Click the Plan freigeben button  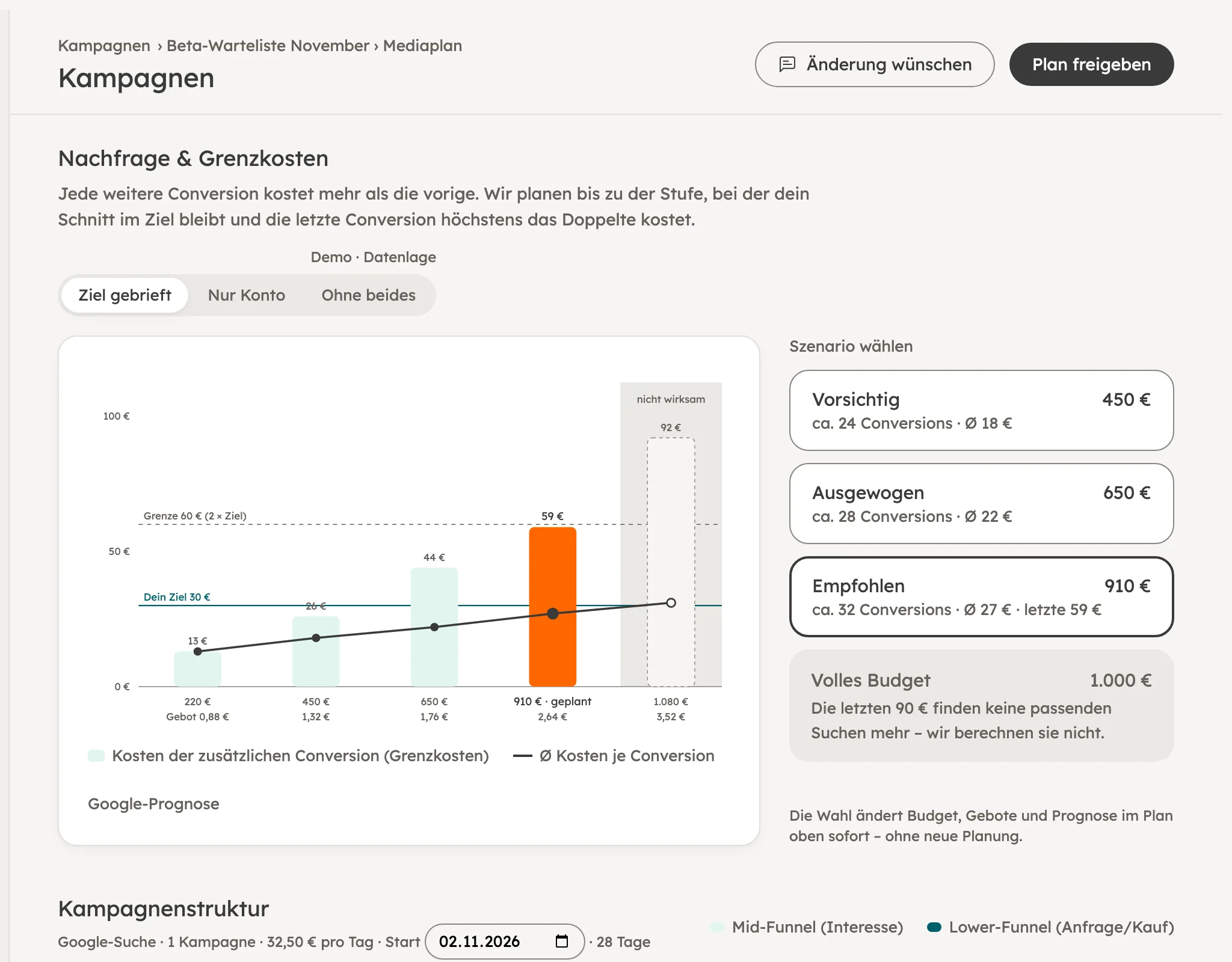pyautogui.click(x=1091, y=64)
